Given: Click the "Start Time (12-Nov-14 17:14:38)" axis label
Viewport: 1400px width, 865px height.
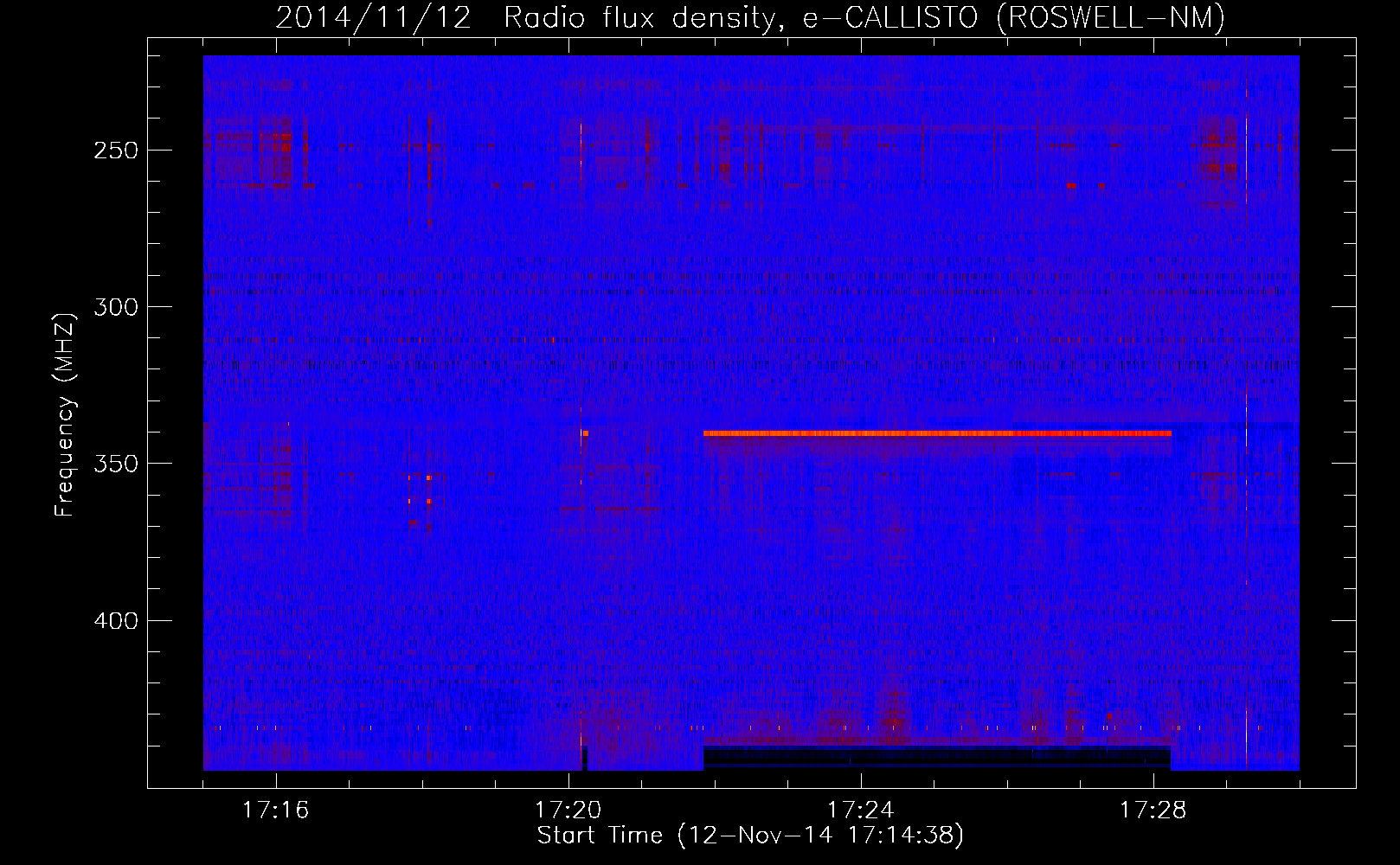Looking at the screenshot, I should [750, 836].
